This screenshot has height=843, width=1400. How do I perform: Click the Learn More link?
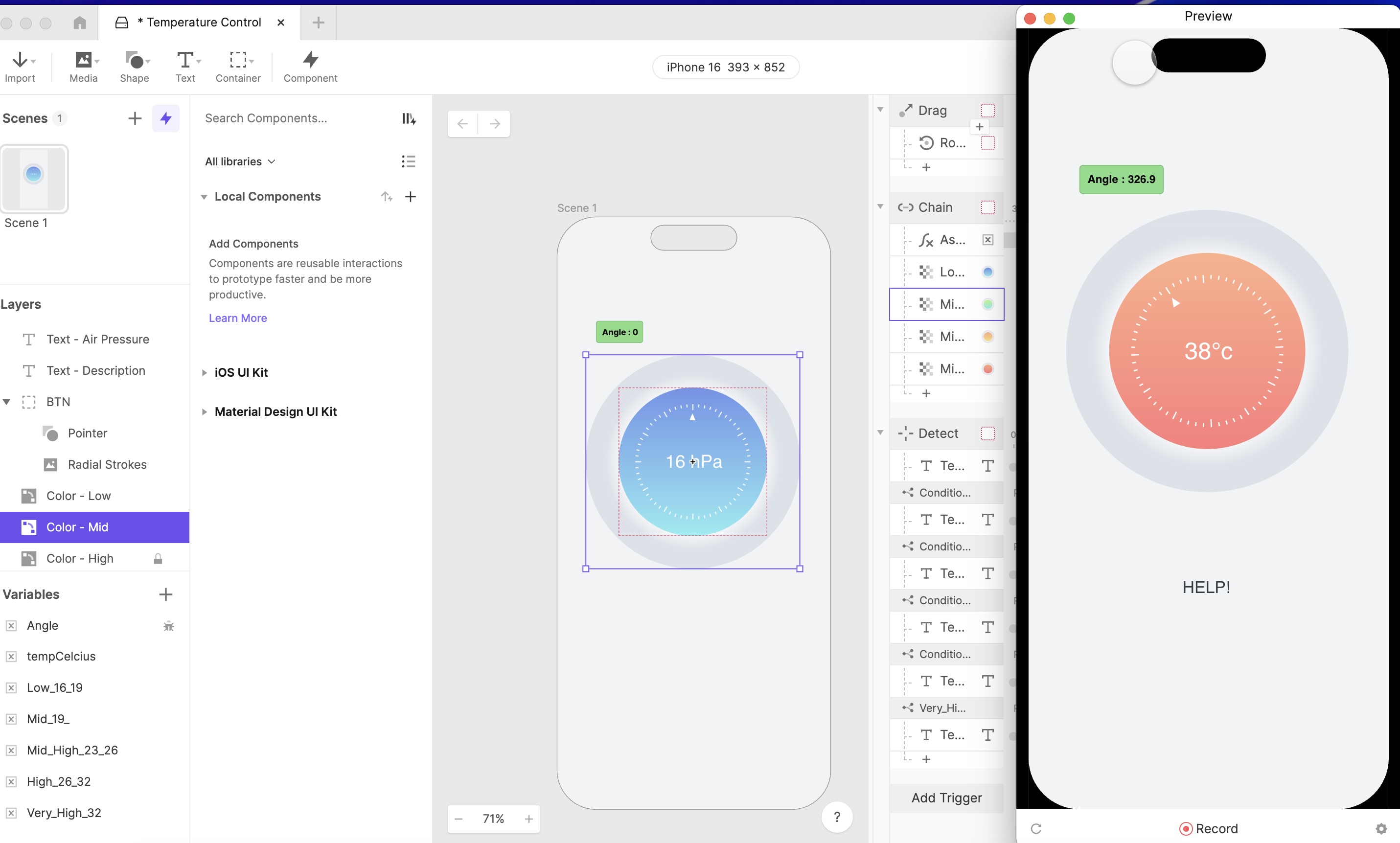tap(237, 318)
